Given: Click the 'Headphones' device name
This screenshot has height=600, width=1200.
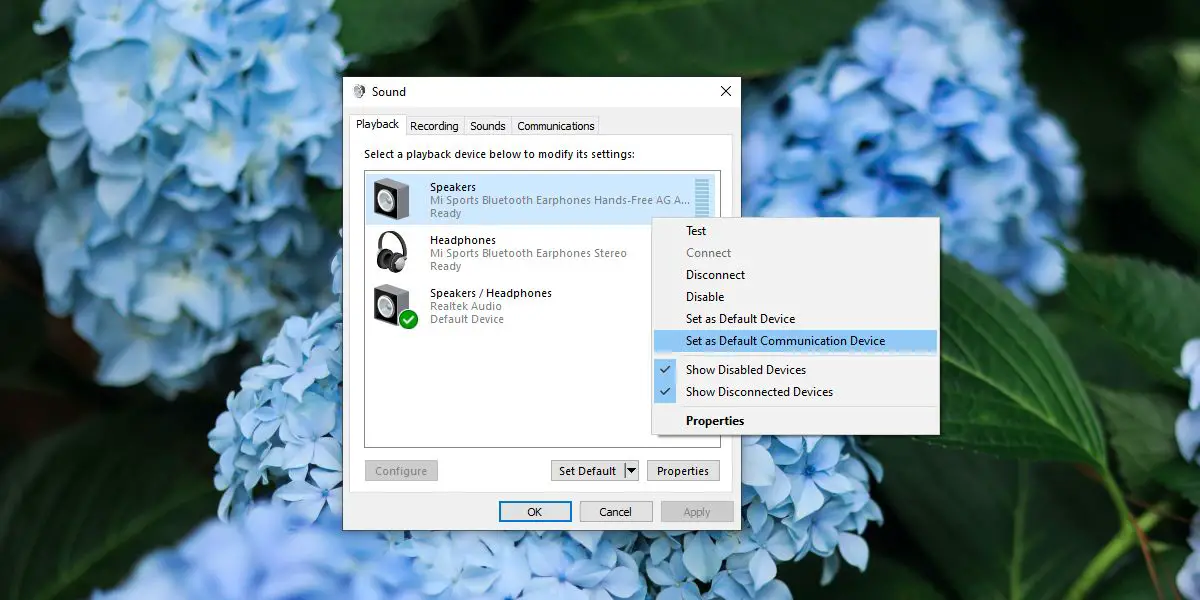Looking at the screenshot, I should [x=463, y=240].
